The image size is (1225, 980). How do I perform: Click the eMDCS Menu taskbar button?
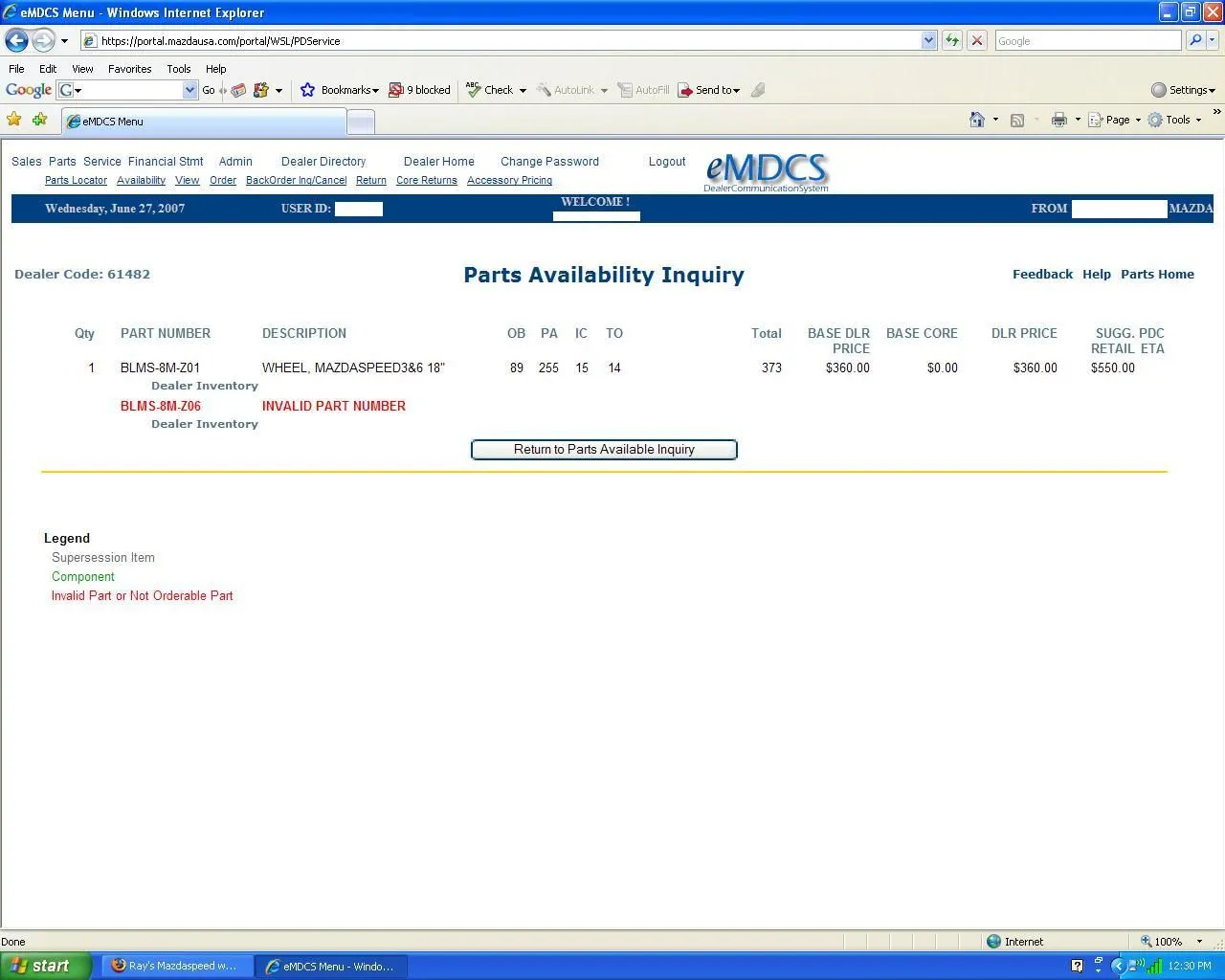(x=330, y=966)
